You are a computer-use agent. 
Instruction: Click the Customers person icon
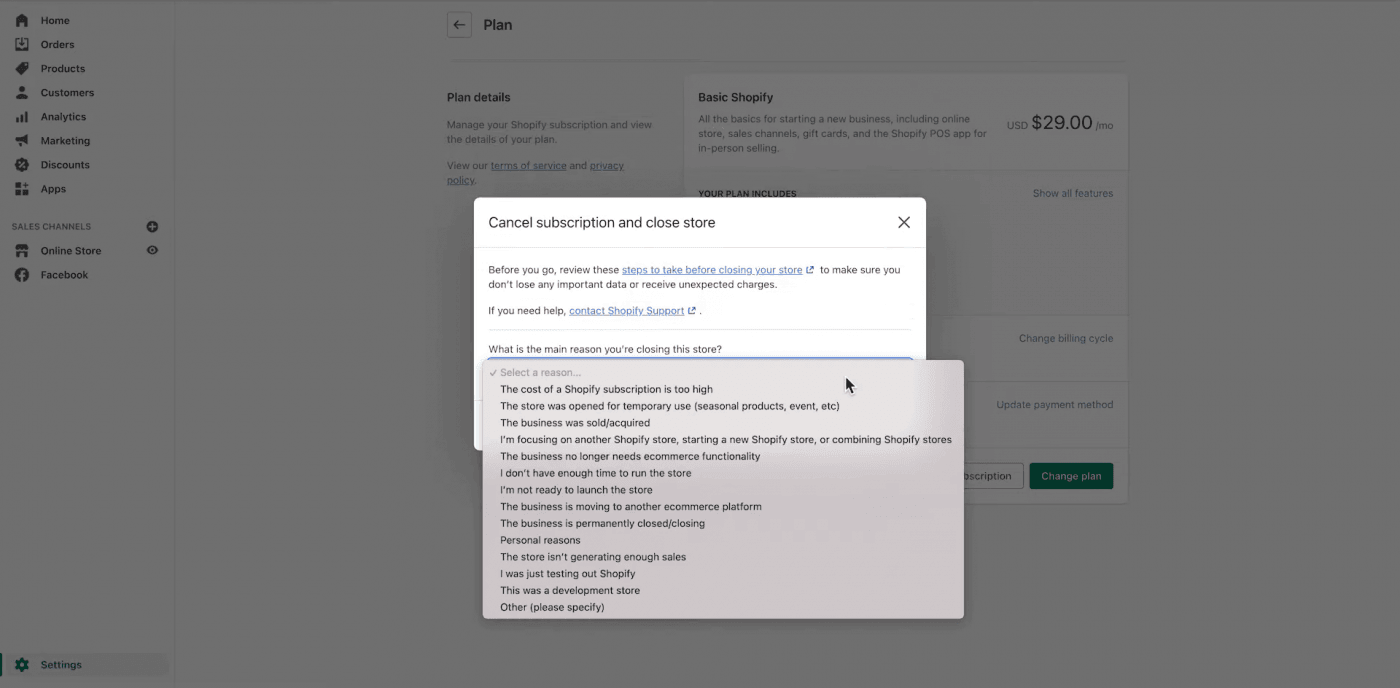(x=22, y=92)
